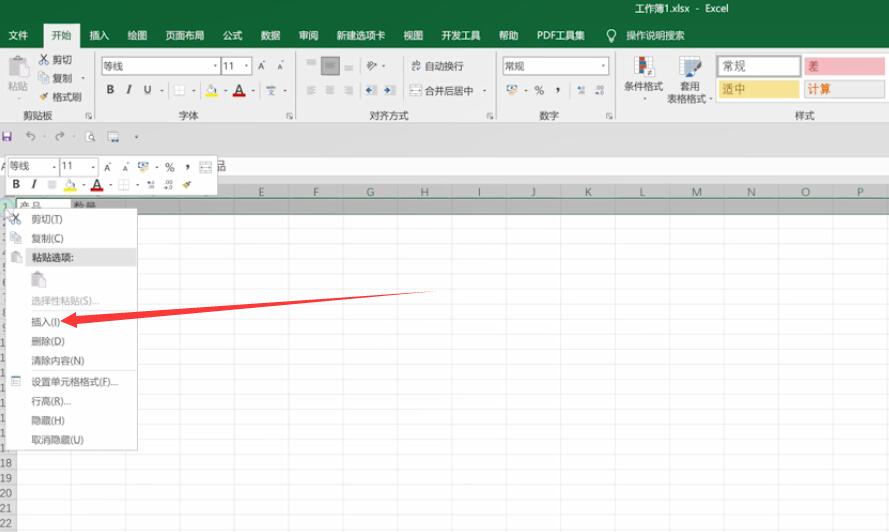Align text left in the ribbon

click(311, 90)
